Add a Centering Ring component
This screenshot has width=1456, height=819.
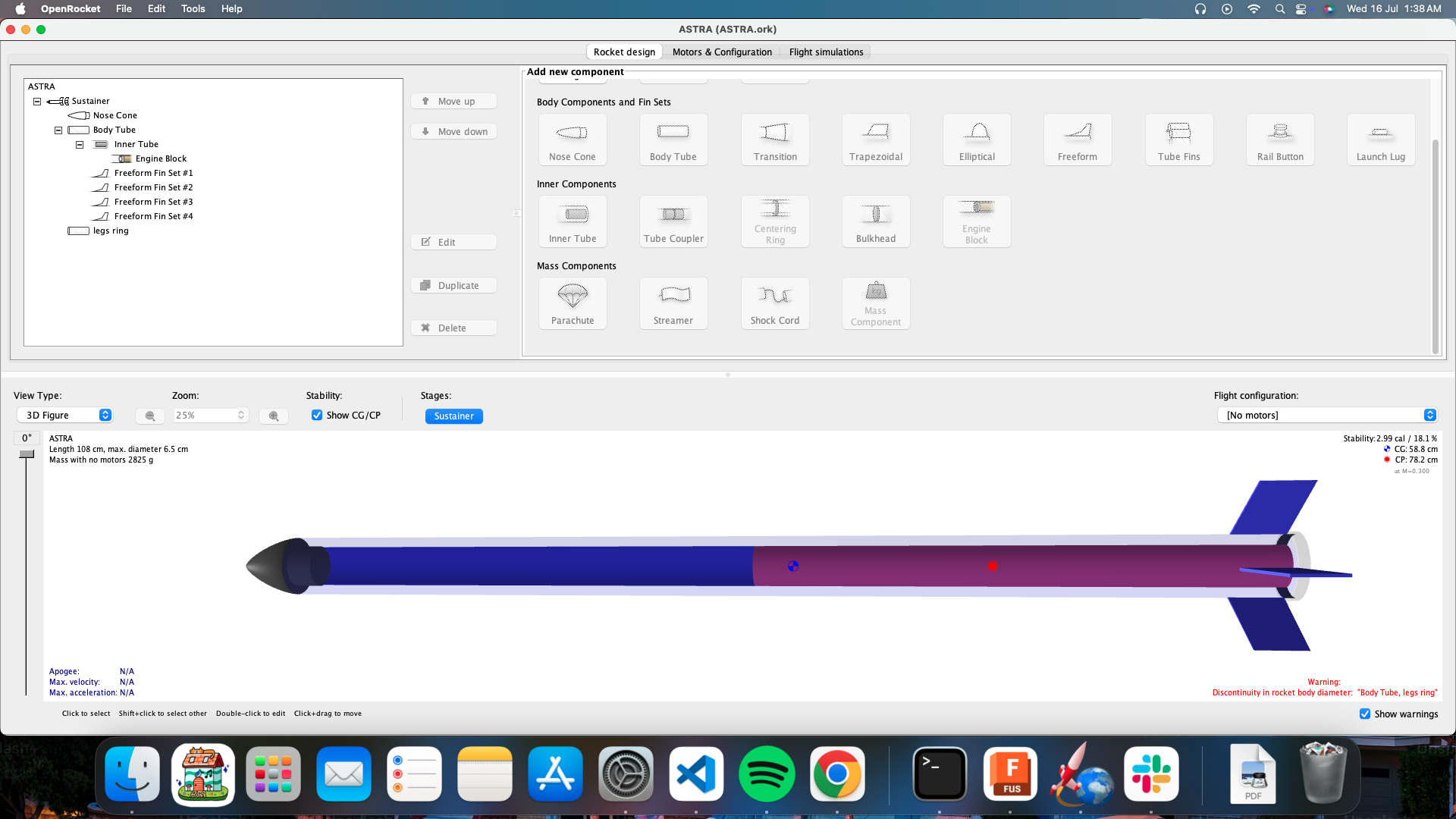[775, 221]
